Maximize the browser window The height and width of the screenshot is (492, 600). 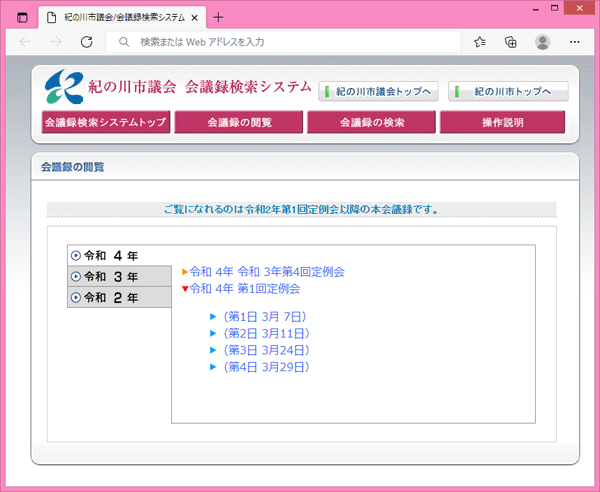pos(554,8)
